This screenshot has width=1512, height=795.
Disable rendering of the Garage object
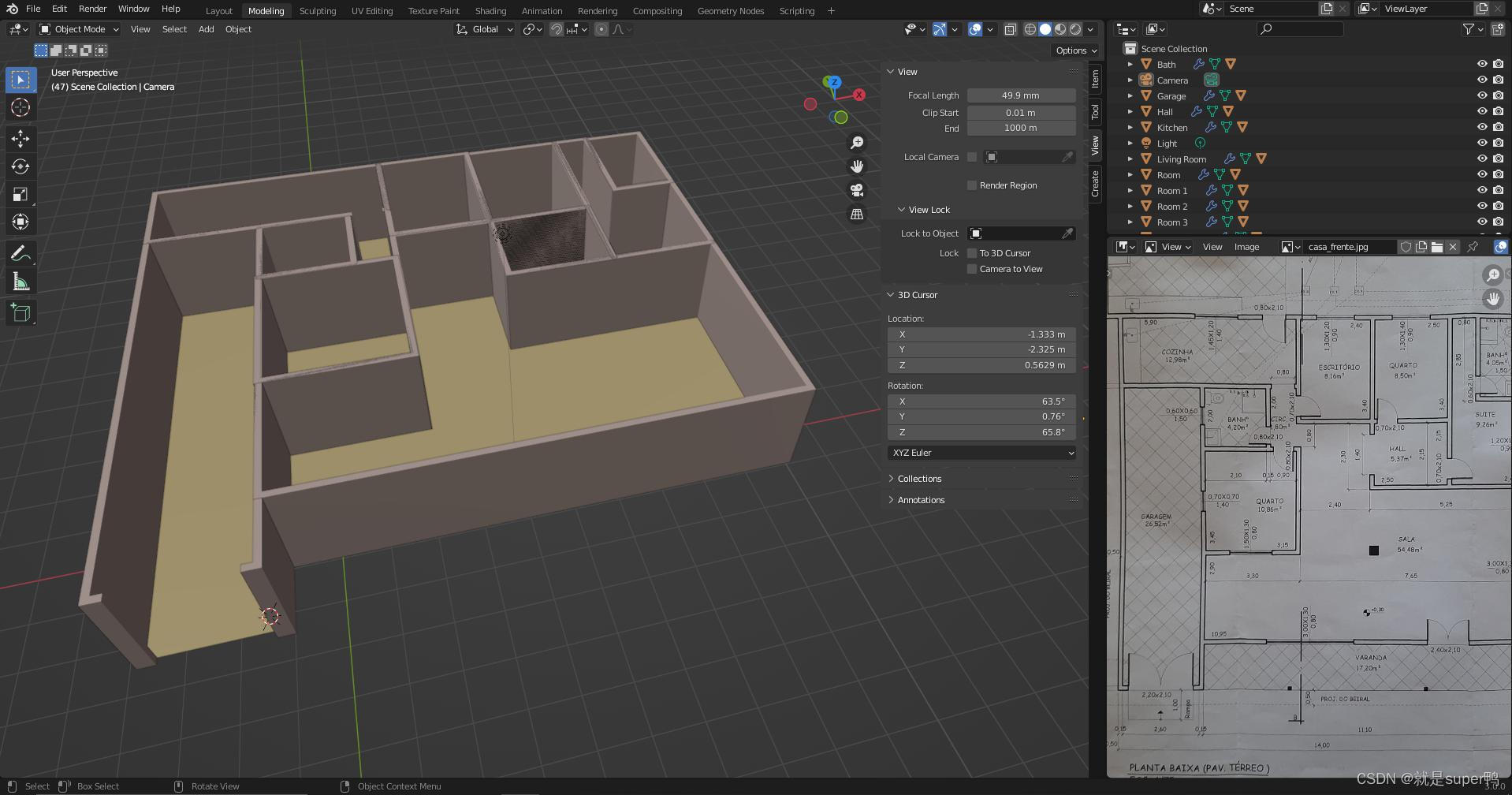tap(1498, 95)
